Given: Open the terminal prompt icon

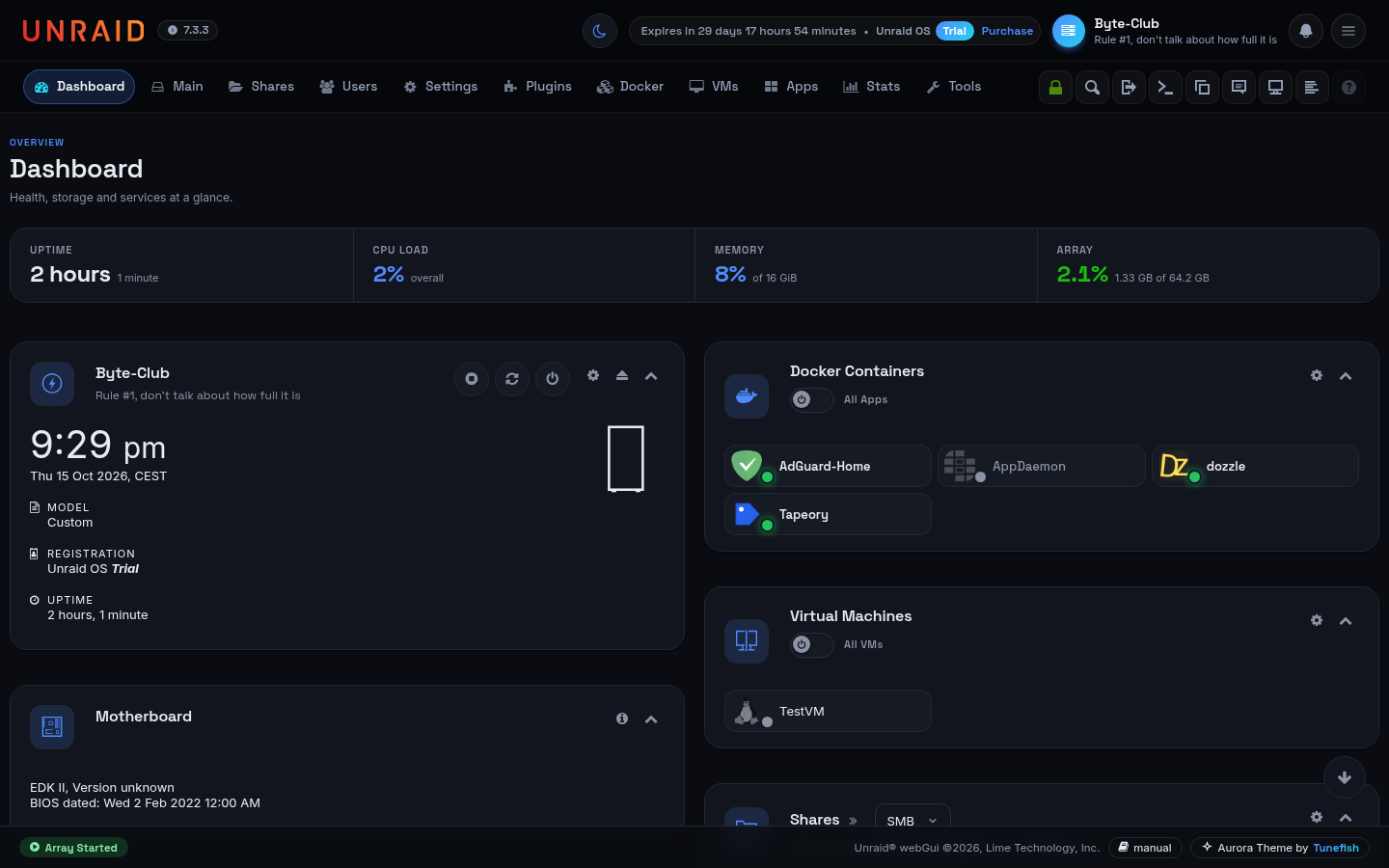Looking at the screenshot, I should point(1166,87).
